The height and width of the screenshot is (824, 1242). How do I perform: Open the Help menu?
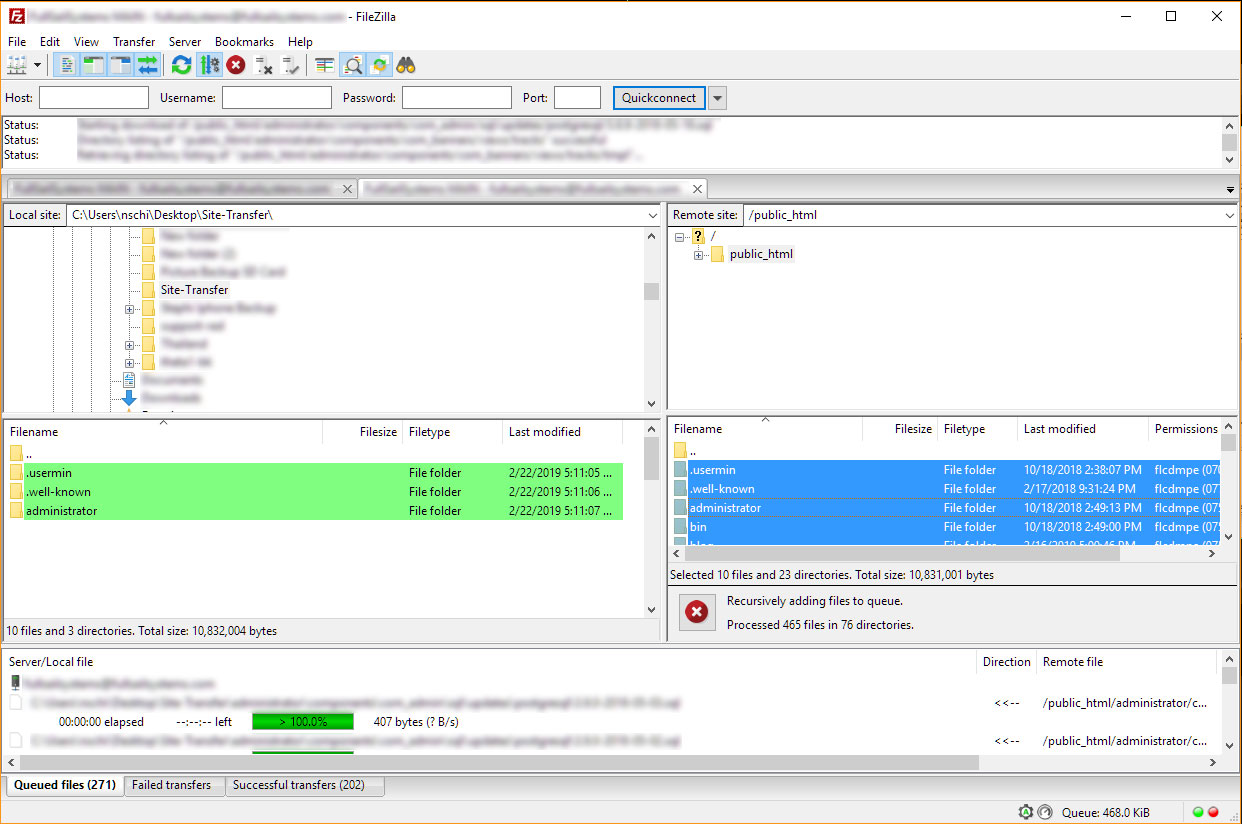[300, 42]
